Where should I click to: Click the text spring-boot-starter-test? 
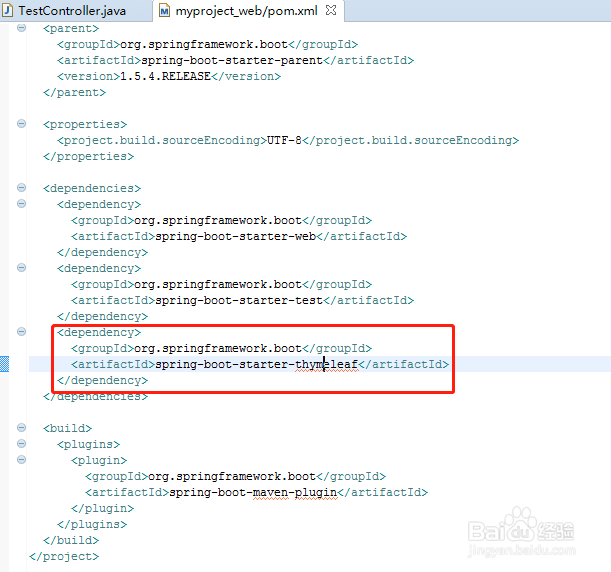pyautogui.click(x=239, y=300)
